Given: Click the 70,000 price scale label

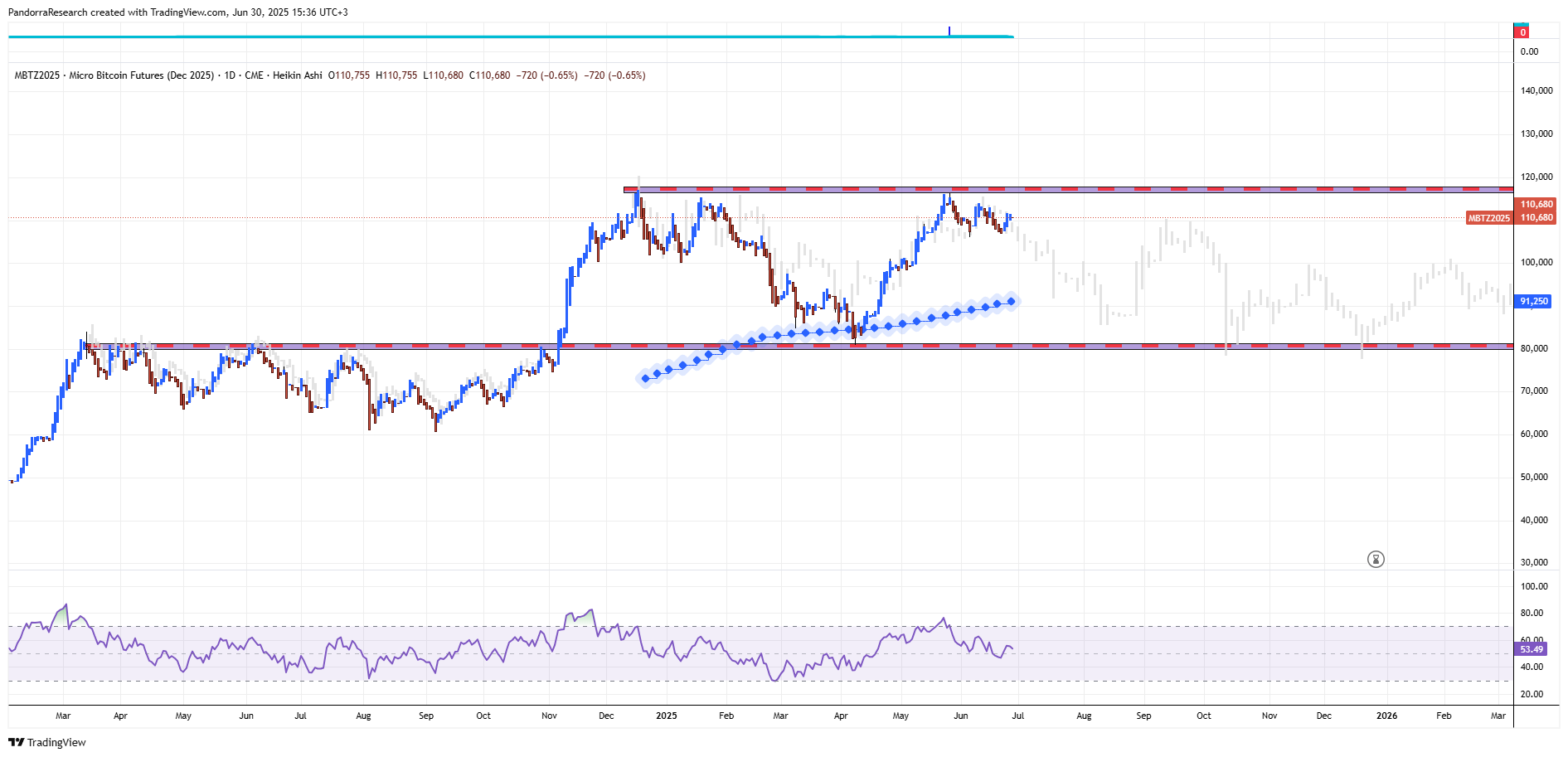Looking at the screenshot, I should 1534,391.
